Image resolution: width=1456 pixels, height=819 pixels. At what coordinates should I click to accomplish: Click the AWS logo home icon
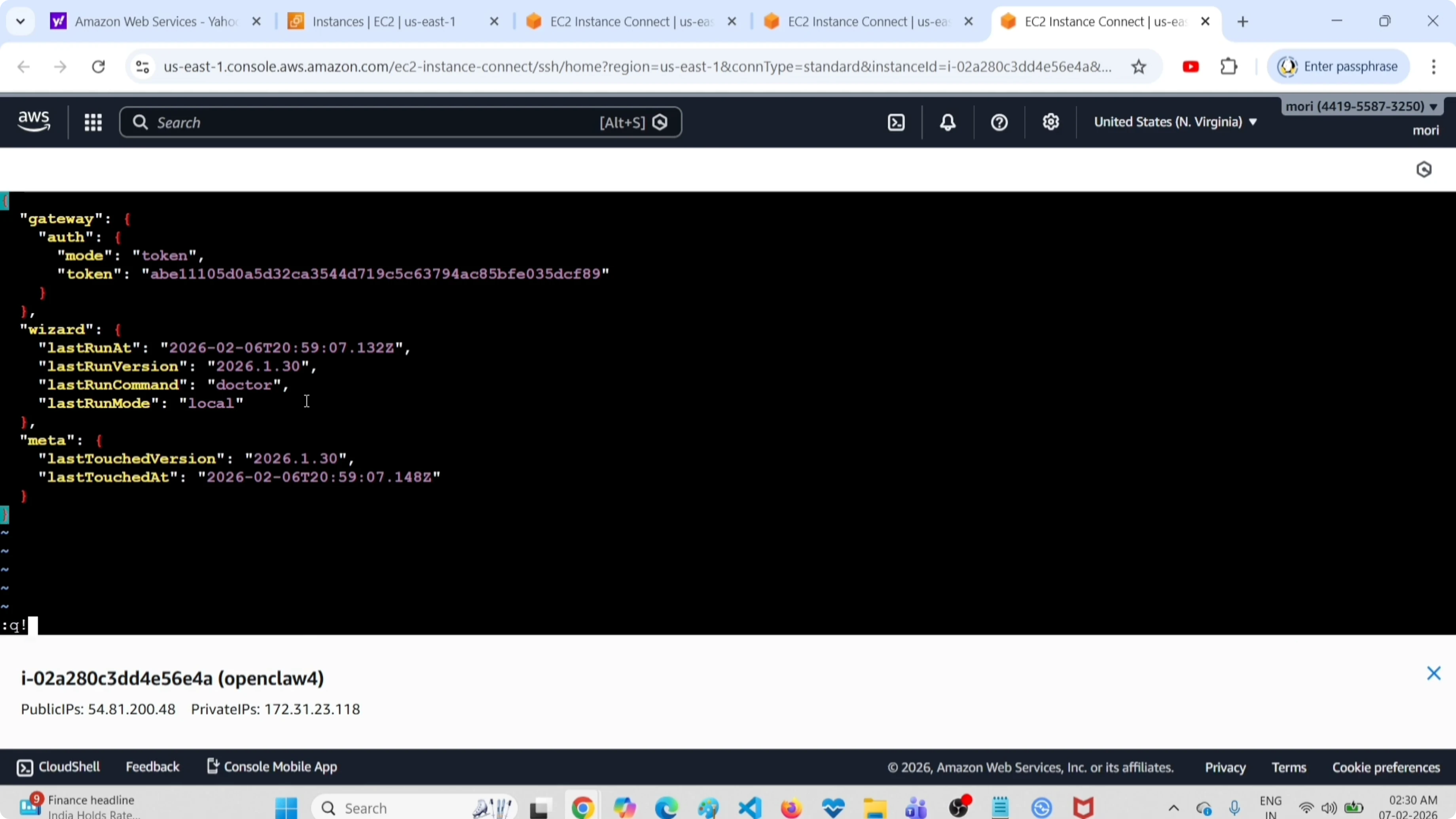pyautogui.click(x=34, y=121)
